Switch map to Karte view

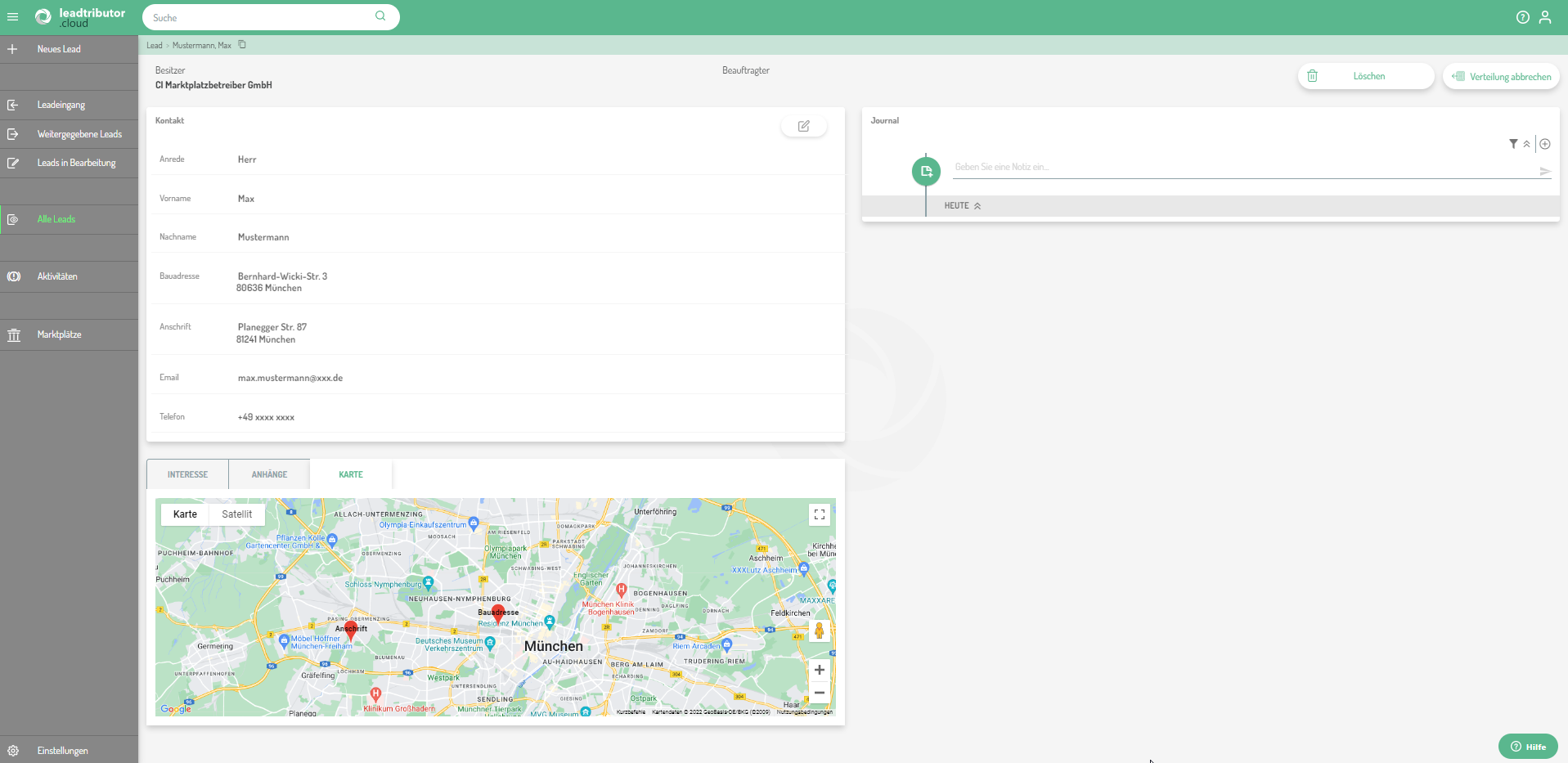pos(185,514)
